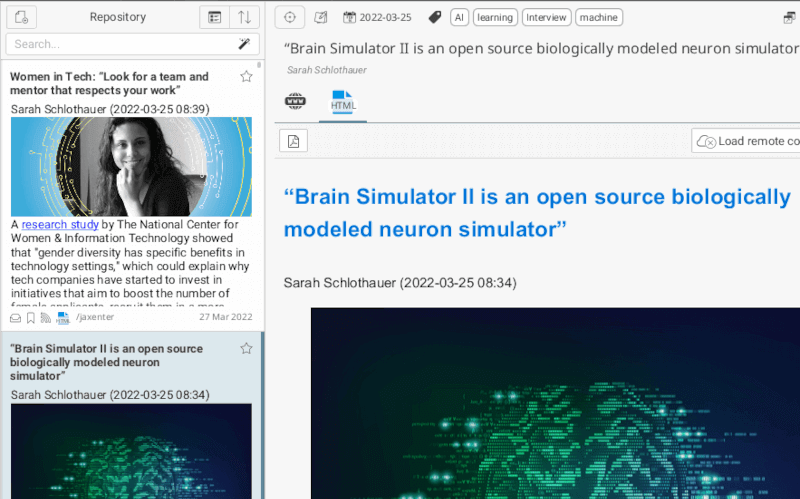
Task: Open the 2022-03-25 date picker
Action: pyautogui.click(x=377, y=17)
